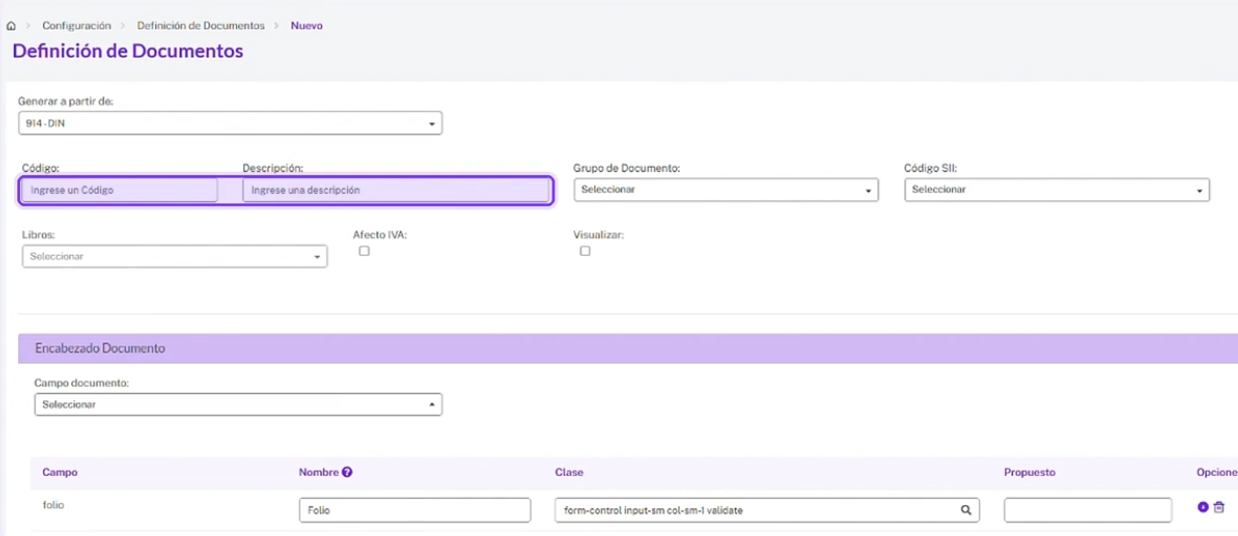
Task: Navigate to Configuración breadcrumb
Action: pyautogui.click(x=76, y=25)
